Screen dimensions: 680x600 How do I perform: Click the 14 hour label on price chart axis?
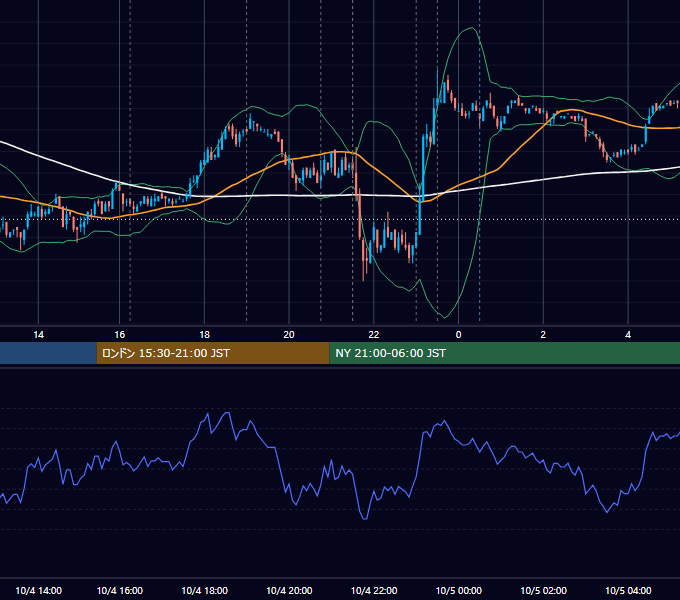(x=39, y=335)
